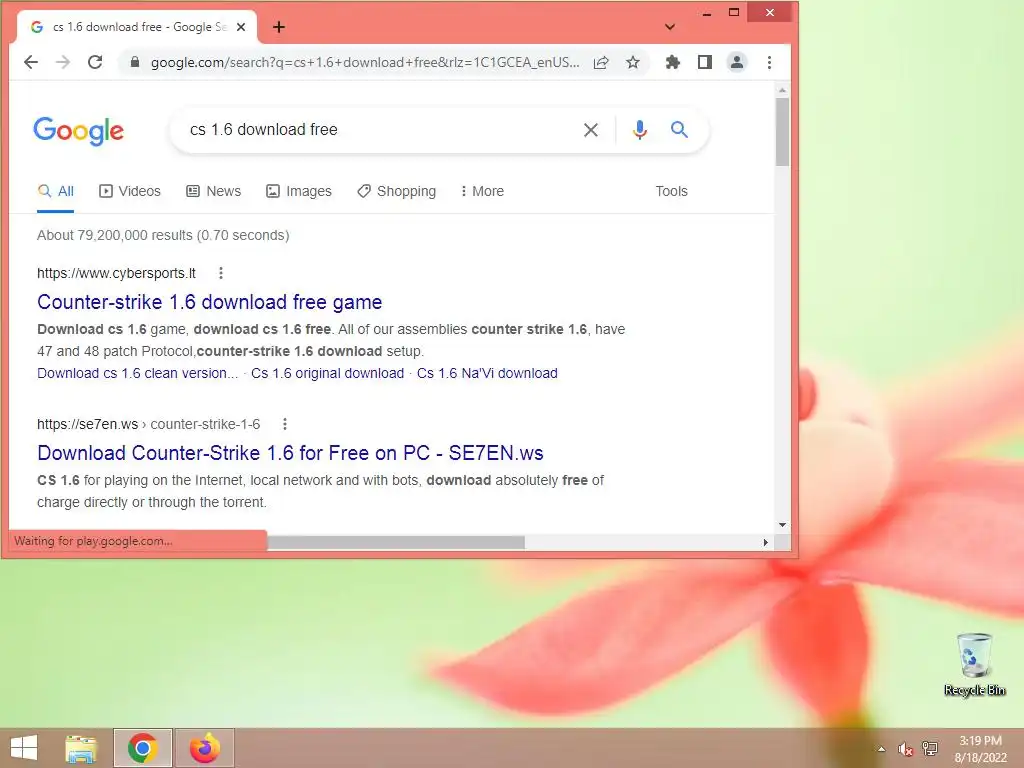Viewport: 1024px width, 768px height.
Task: Expand the More search categories menu
Action: 482,191
